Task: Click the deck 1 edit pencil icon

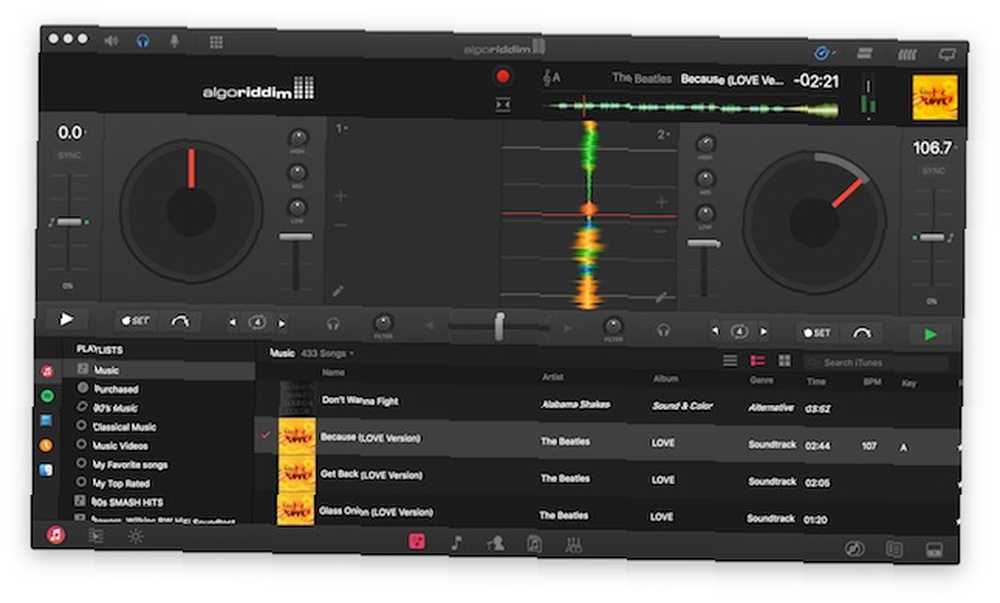Action: pos(338,291)
